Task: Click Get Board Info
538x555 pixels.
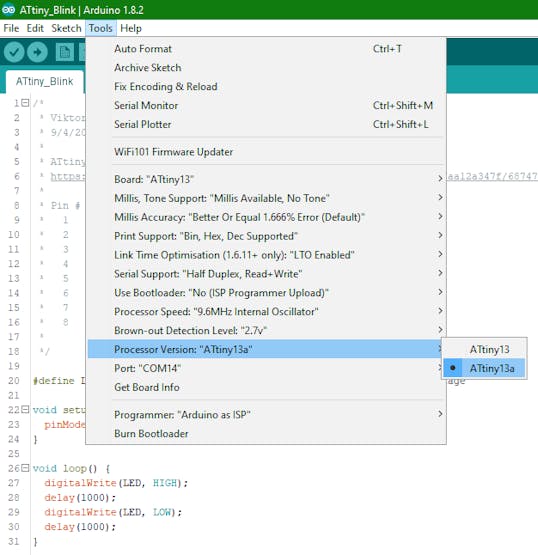Action: click(x=267, y=387)
